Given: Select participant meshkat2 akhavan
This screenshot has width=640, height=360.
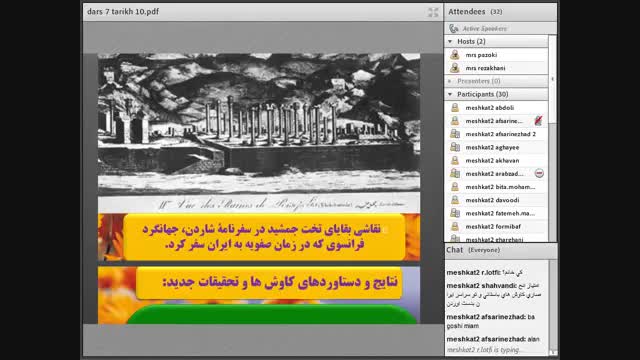Looking at the screenshot, I should click(496, 160).
